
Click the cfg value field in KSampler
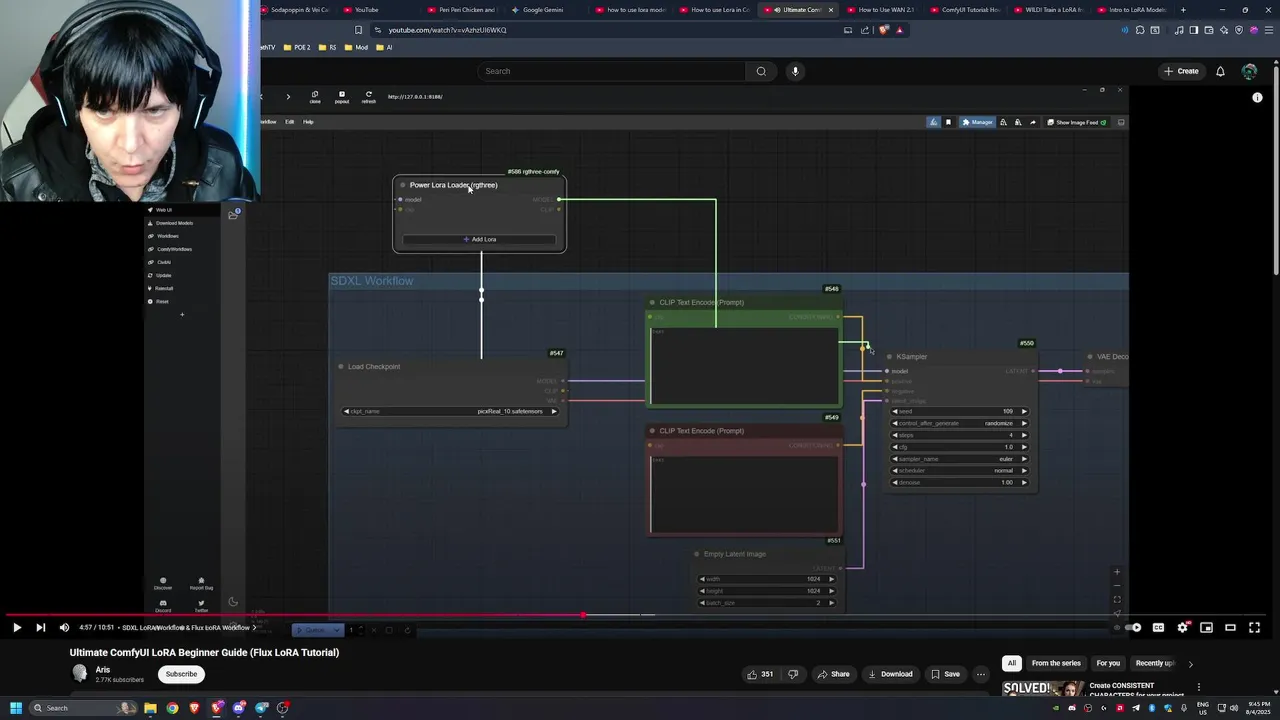click(x=959, y=447)
